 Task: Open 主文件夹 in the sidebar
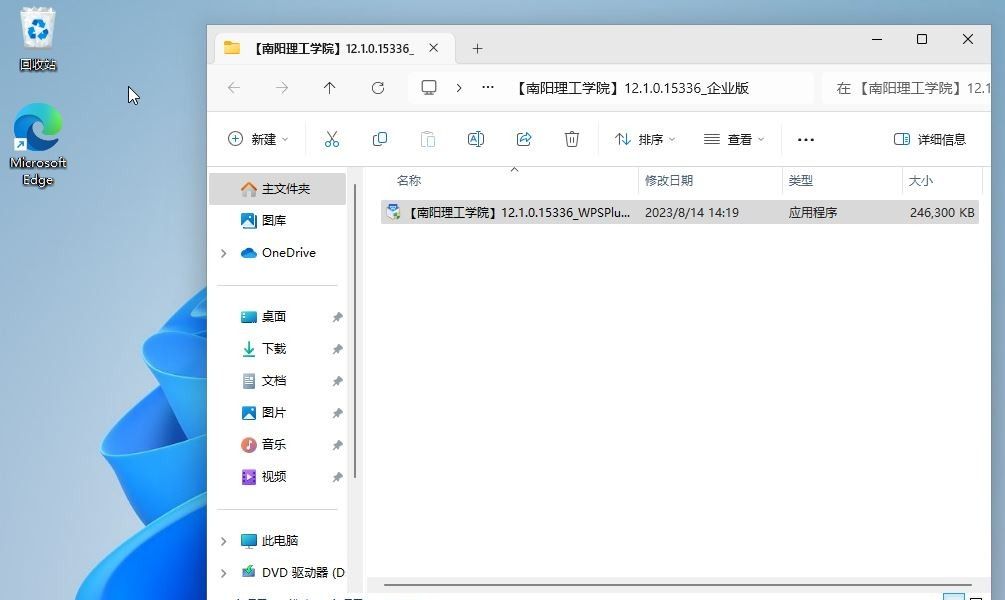click(x=278, y=188)
